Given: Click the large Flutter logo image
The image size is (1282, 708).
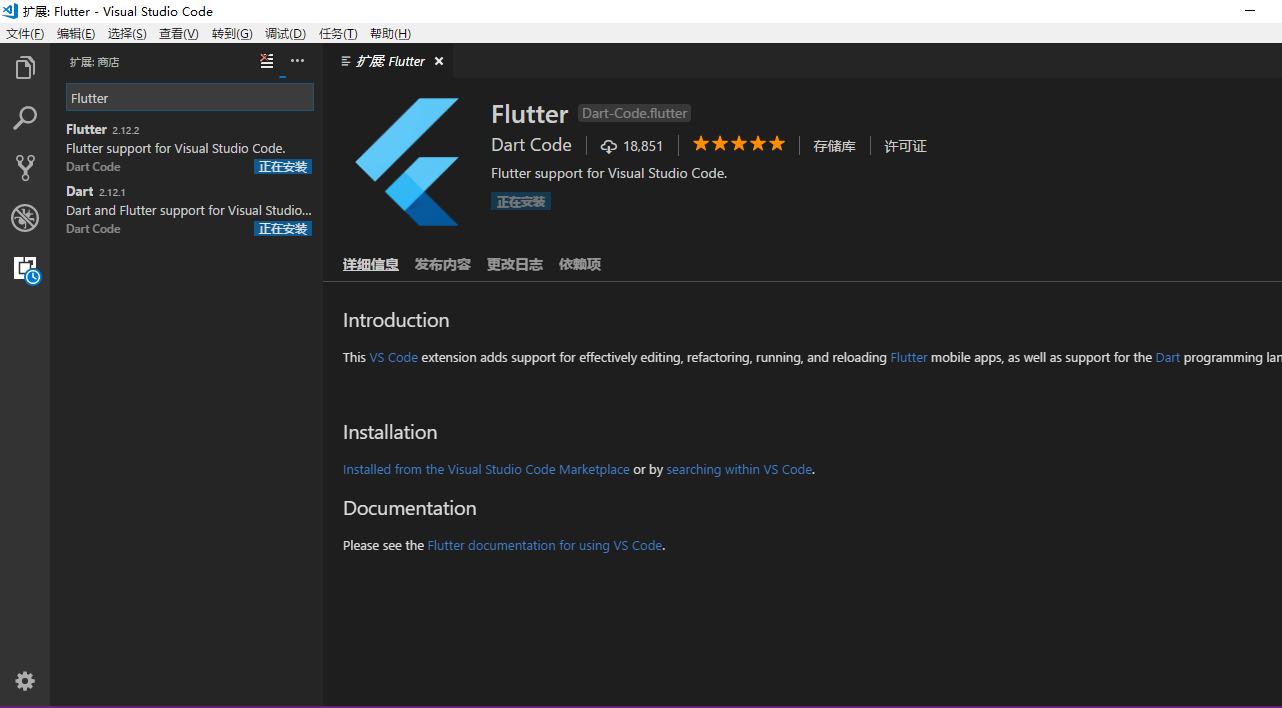Looking at the screenshot, I should tap(407, 161).
